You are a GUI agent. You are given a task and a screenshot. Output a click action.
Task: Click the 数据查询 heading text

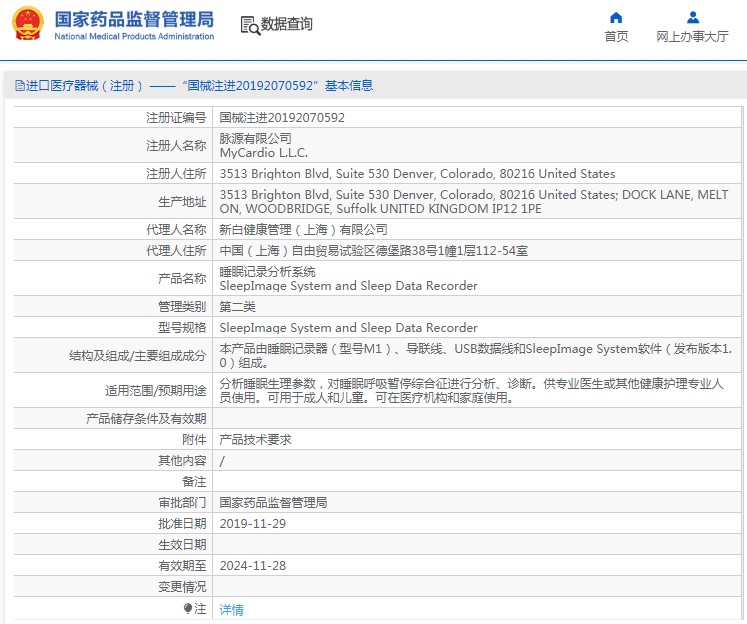286,24
